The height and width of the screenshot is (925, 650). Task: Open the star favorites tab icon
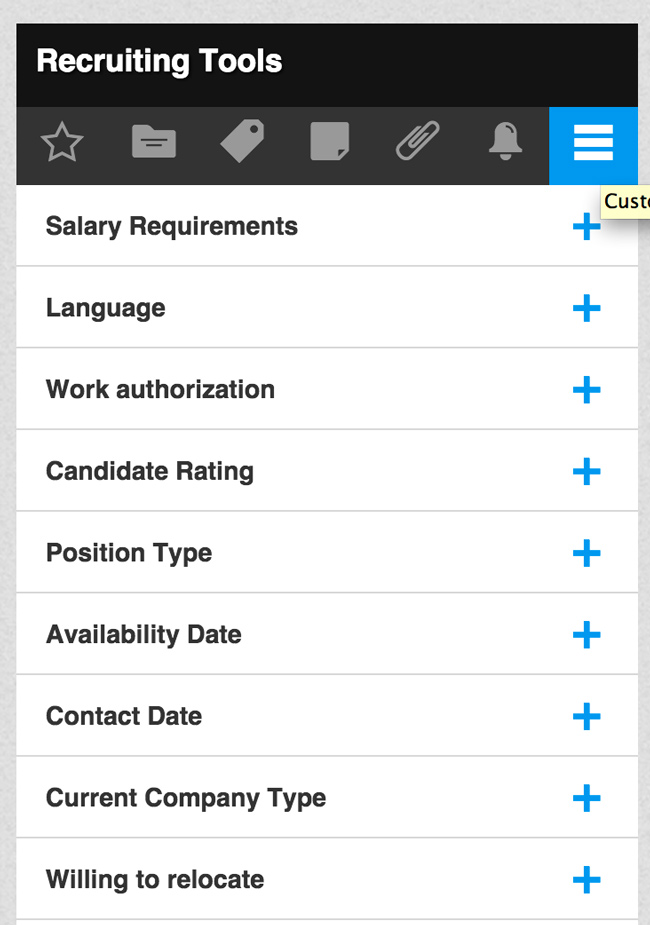62,144
